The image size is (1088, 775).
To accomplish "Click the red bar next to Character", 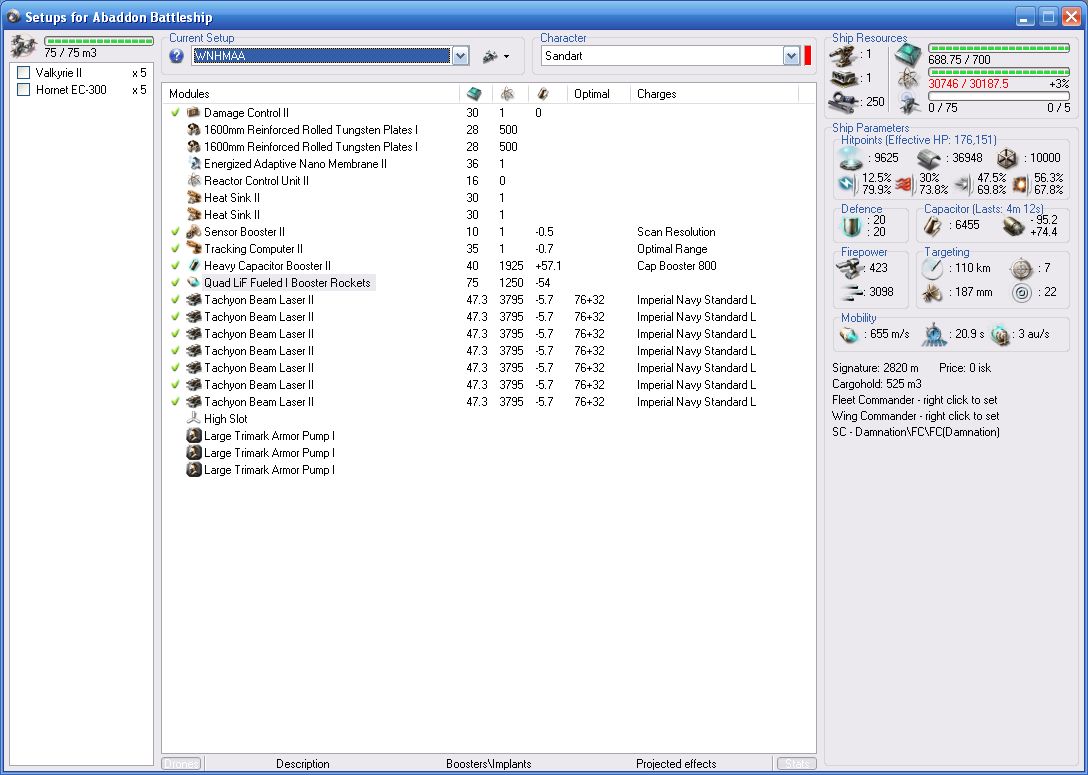I will [x=808, y=56].
